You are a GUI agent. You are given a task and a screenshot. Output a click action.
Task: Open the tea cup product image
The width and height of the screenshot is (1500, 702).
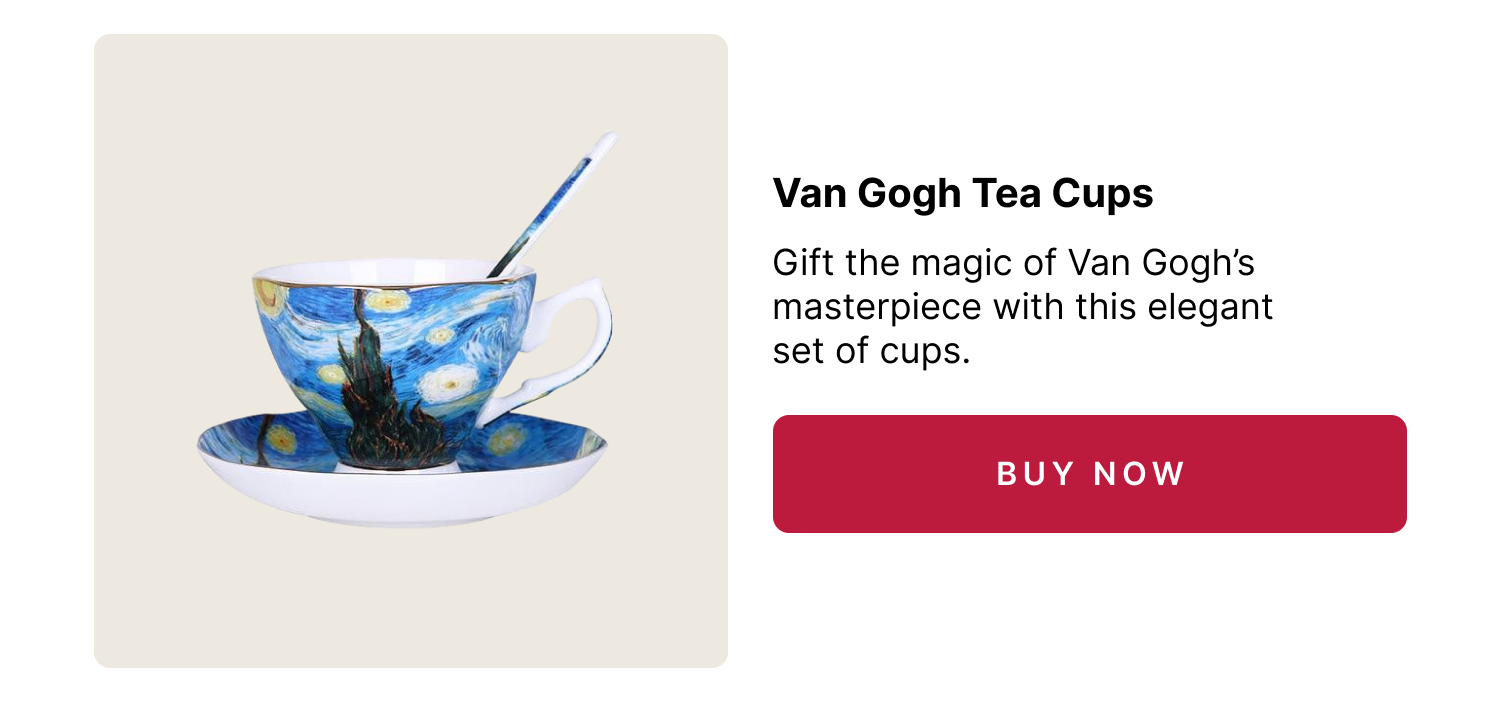tap(411, 351)
